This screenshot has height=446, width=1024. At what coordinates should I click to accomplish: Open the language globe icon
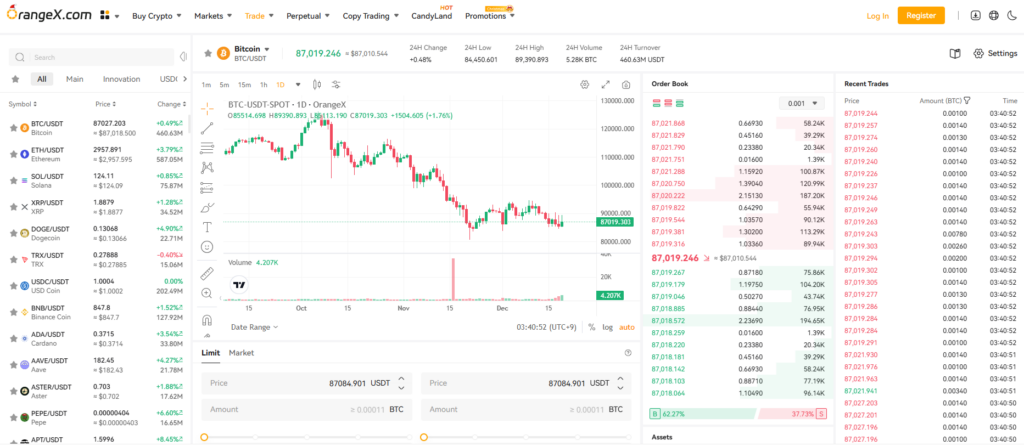(x=994, y=16)
